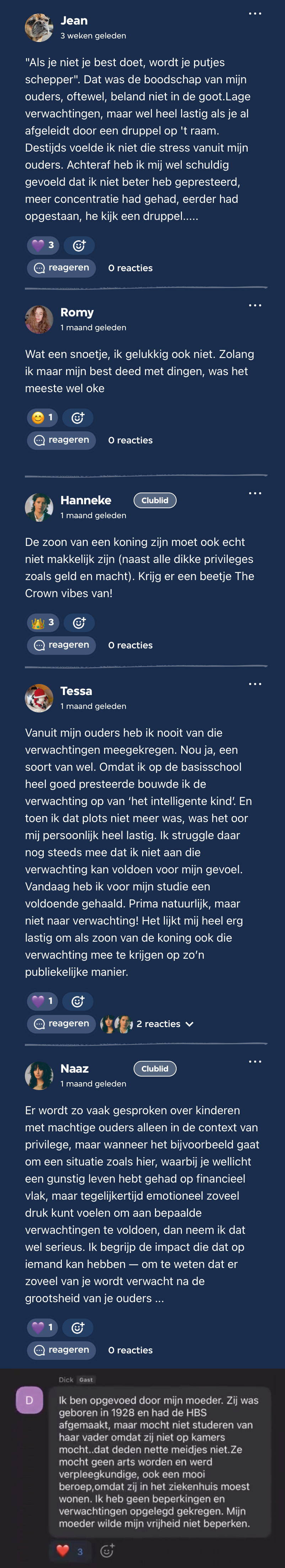The height and width of the screenshot is (1568, 285).
Task: Toggle the purple heart reaction on Jean's comment
Action: [x=43, y=245]
